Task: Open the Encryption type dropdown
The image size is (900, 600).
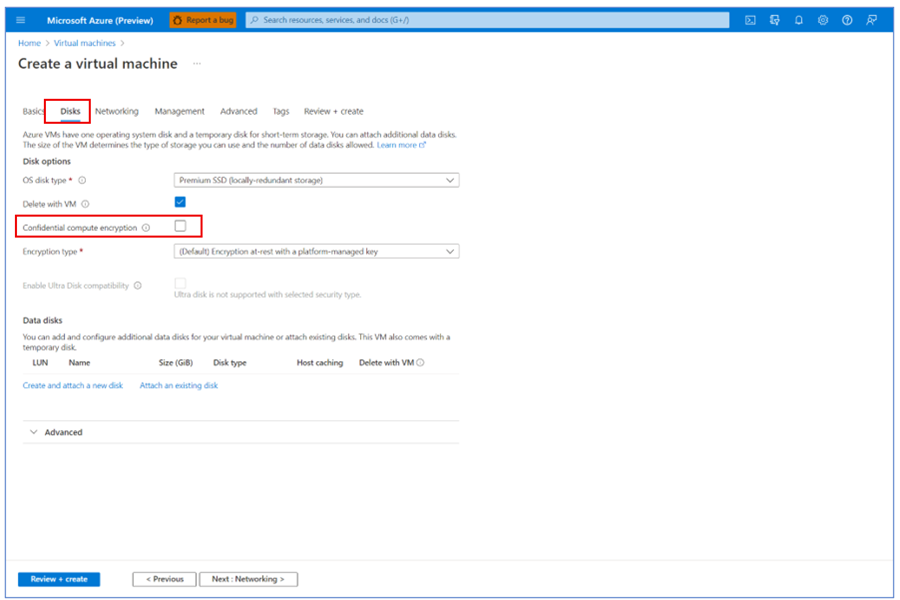Action: pos(316,251)
